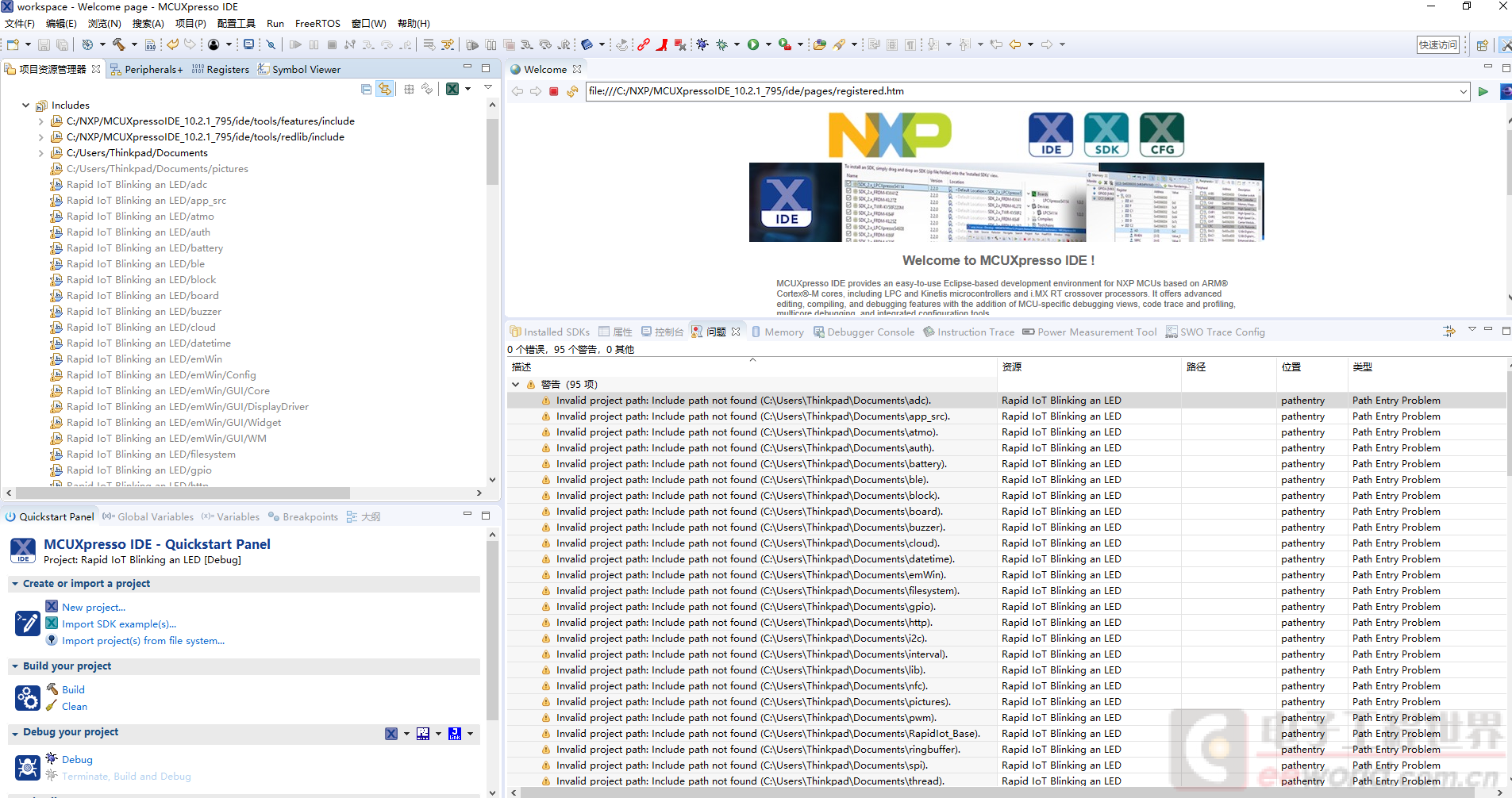The image size is (1512, 798).
Task: Click the green MCUXpresso X icon in the explorer toolbar
Action: click(x=452, y=89)
